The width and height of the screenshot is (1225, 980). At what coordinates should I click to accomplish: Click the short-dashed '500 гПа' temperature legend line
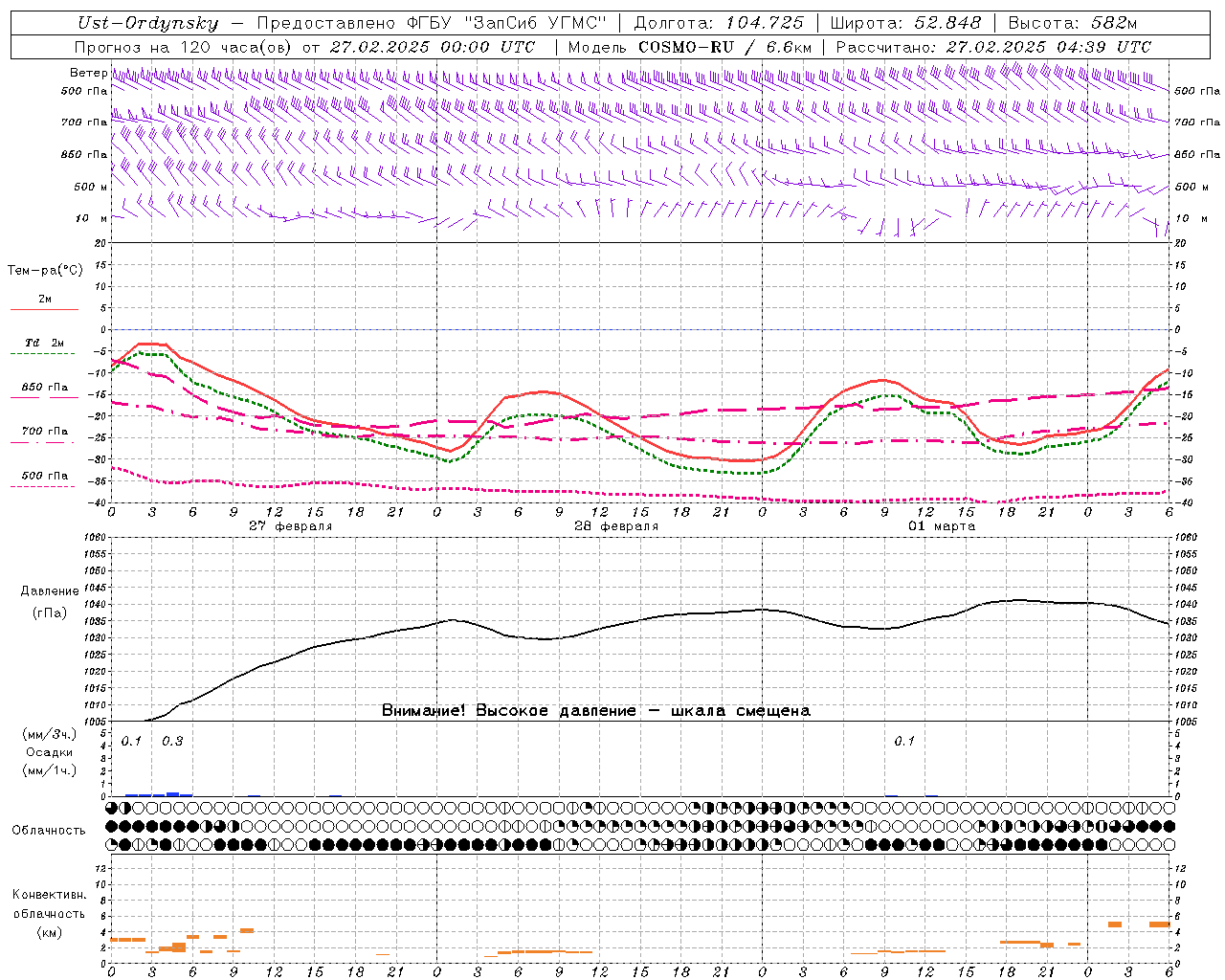(42, 486)
